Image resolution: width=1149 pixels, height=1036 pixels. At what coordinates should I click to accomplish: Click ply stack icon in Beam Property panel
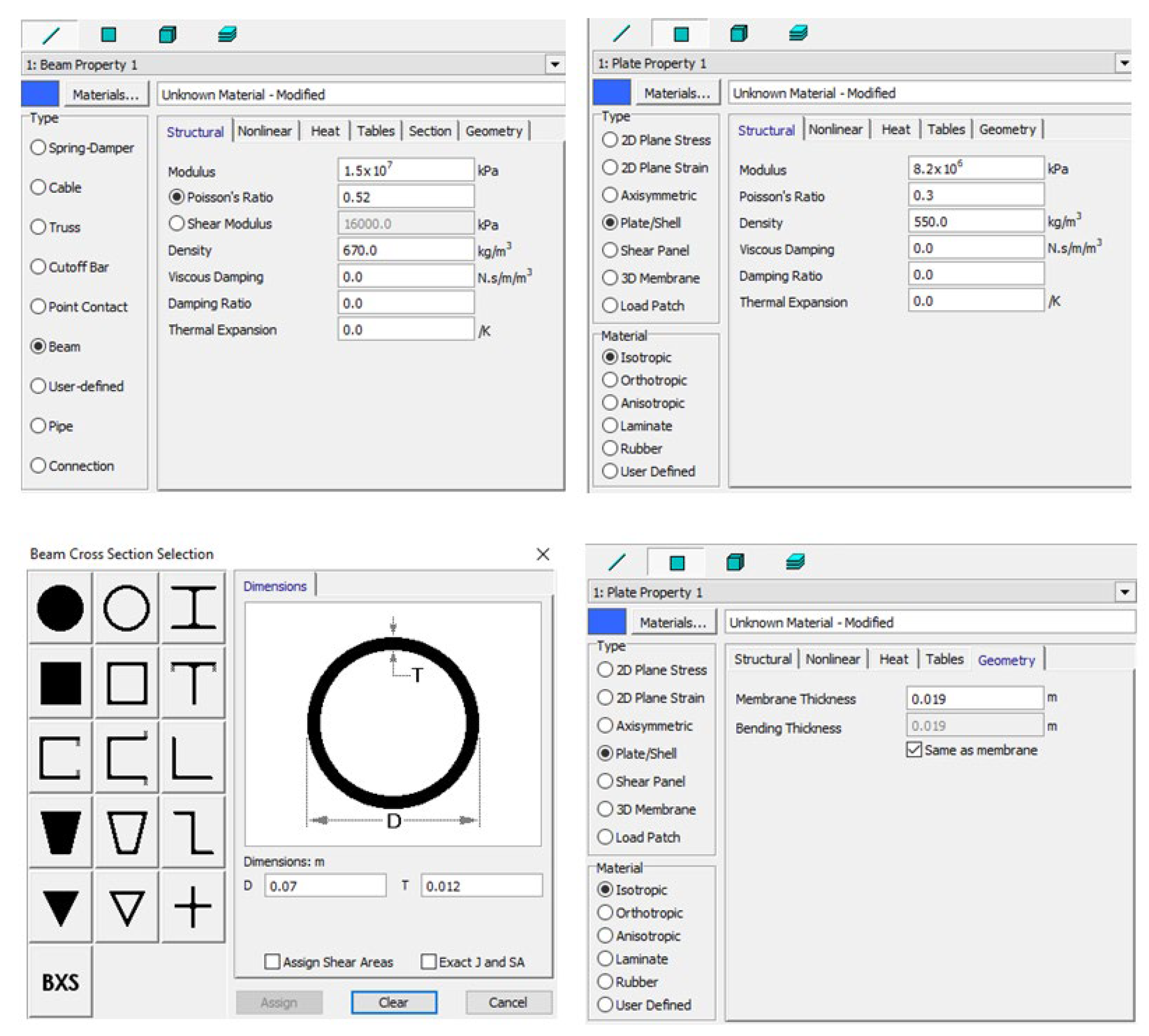[x=227, y=35]
